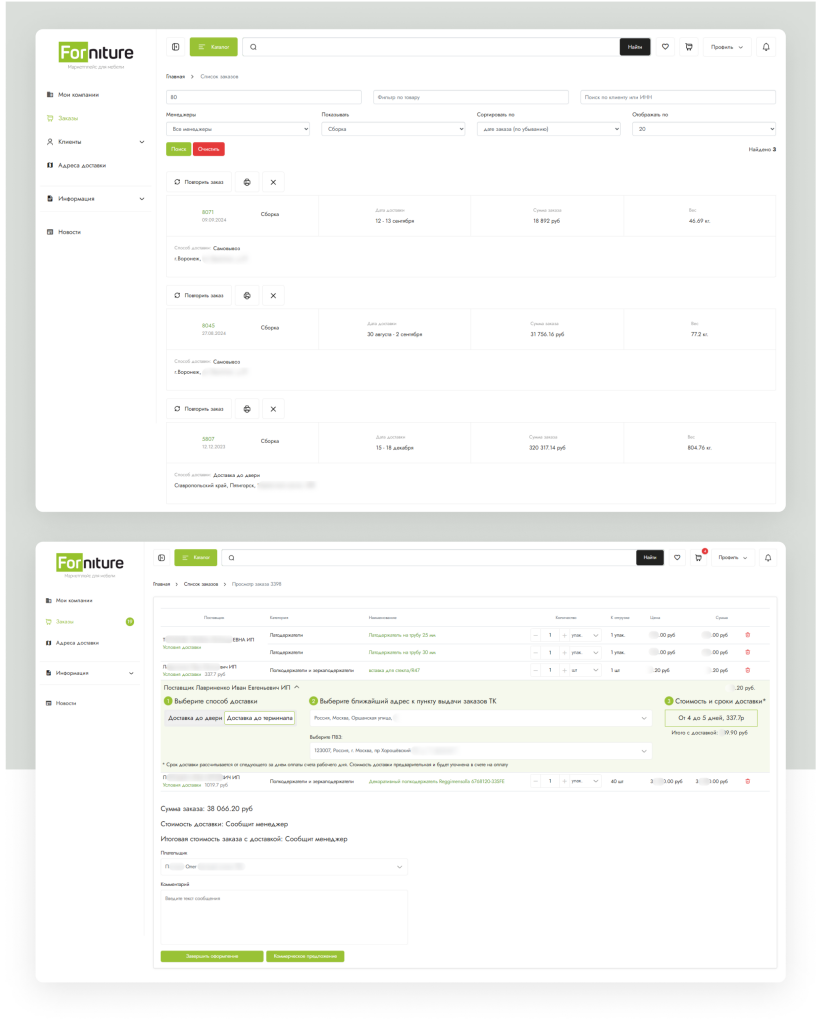The height and width of the screenshot is (1024, 821).
Task: Open the cart icon with the red badge
Action: click(698, 557)
